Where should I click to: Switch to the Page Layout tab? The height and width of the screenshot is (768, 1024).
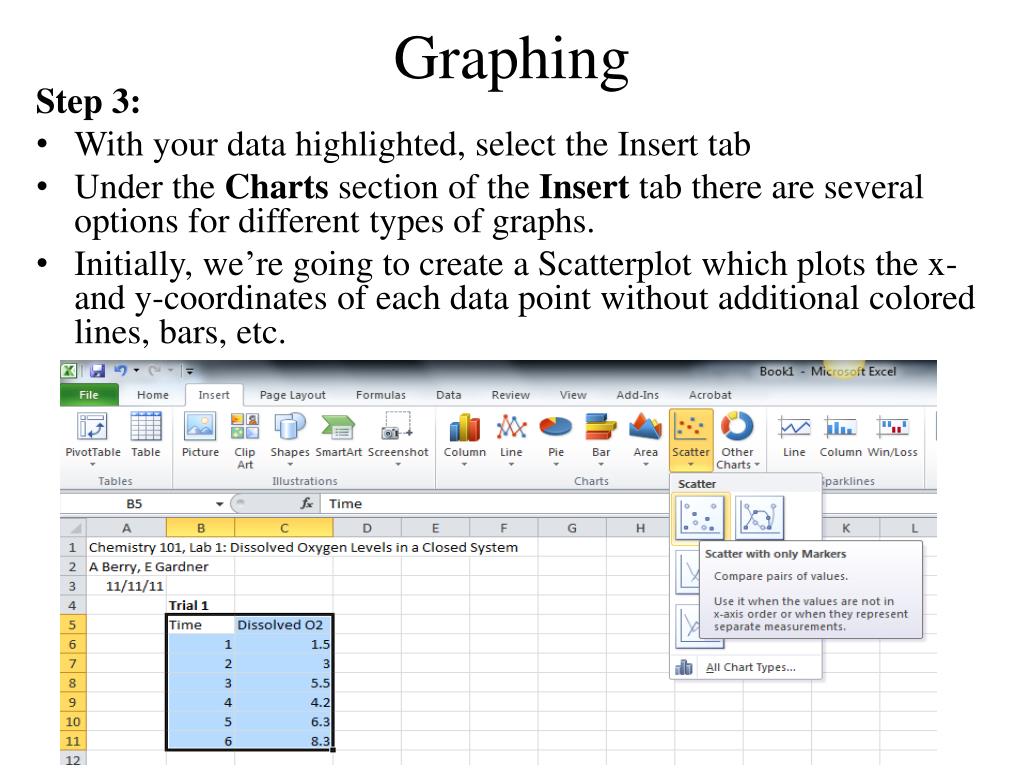click(x=293, y=394)
